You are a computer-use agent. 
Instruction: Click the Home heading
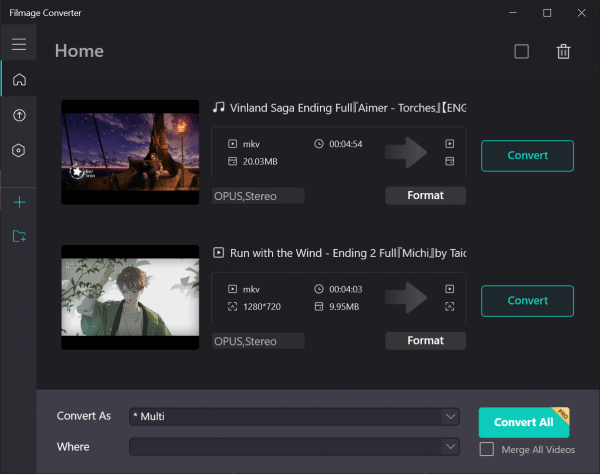coord(79,51)
